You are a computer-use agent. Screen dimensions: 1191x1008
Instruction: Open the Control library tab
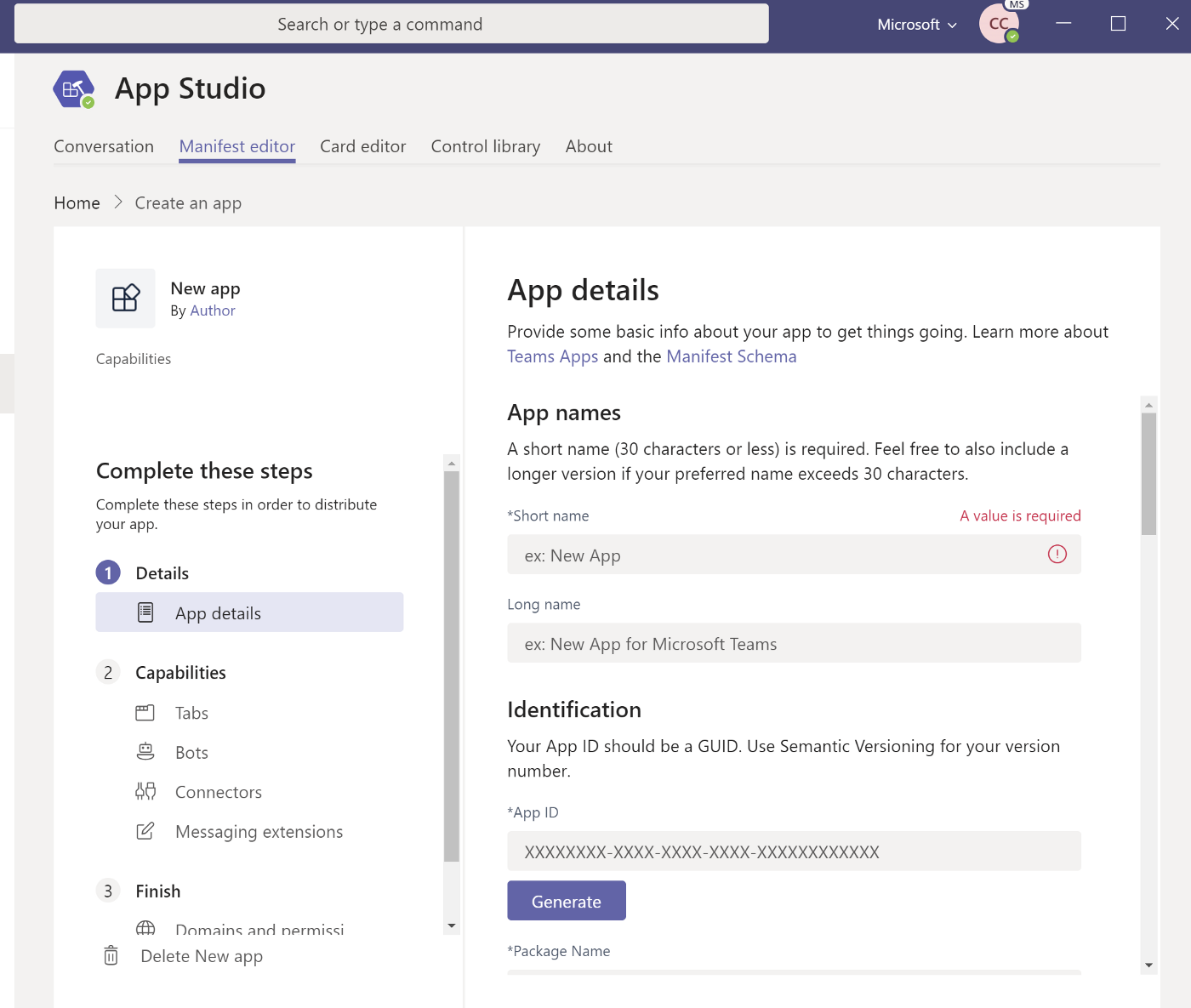tap(485, 146)
